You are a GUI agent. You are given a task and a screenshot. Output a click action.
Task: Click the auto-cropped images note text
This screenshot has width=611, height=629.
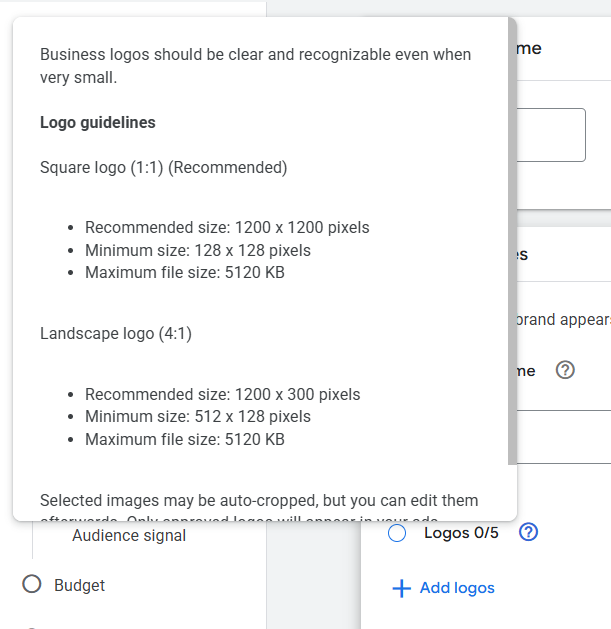point(259,500)
